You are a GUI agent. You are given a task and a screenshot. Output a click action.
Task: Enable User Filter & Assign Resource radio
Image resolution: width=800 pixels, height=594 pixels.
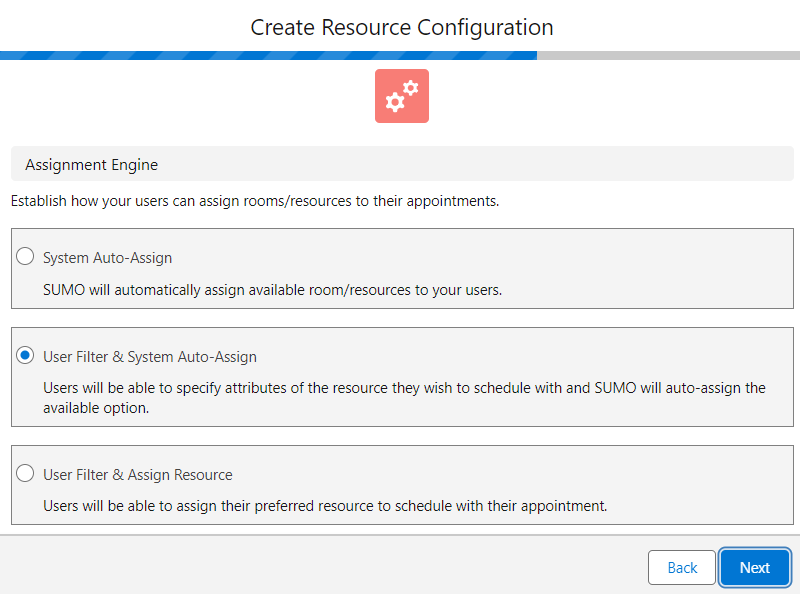click(x=26, y=473)
